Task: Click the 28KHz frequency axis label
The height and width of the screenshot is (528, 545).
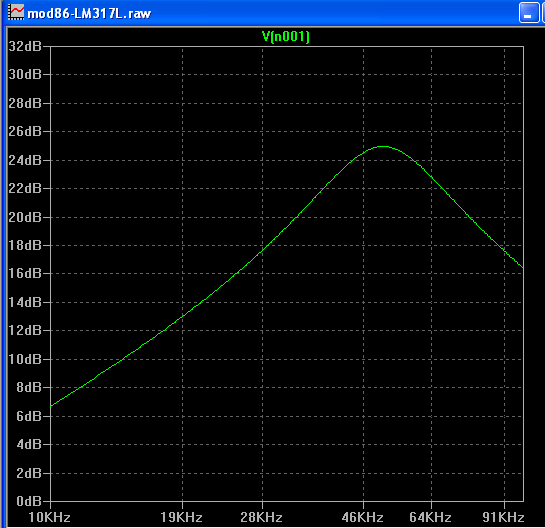Action: (261, 518)
